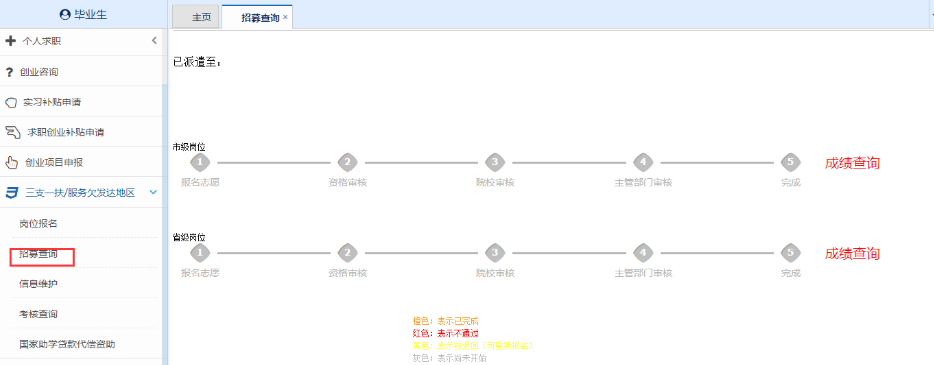Select 信息维护 in the sidebar
934x365 pixels.
coord(38,284)
